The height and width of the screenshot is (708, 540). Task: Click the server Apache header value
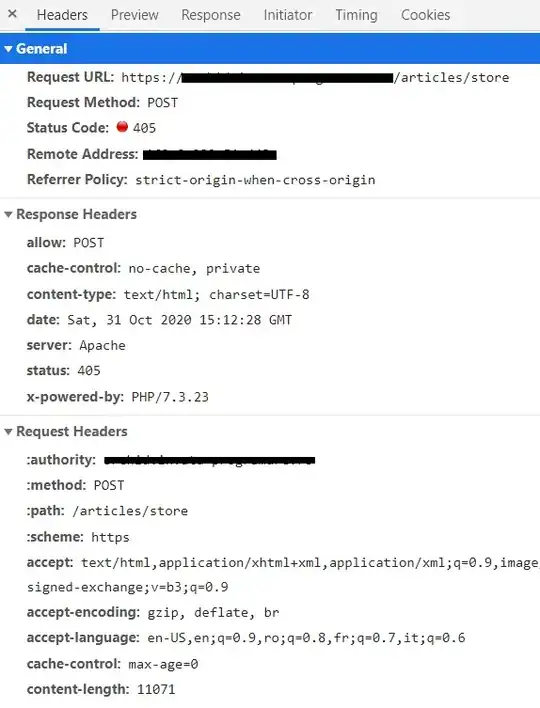102,345
